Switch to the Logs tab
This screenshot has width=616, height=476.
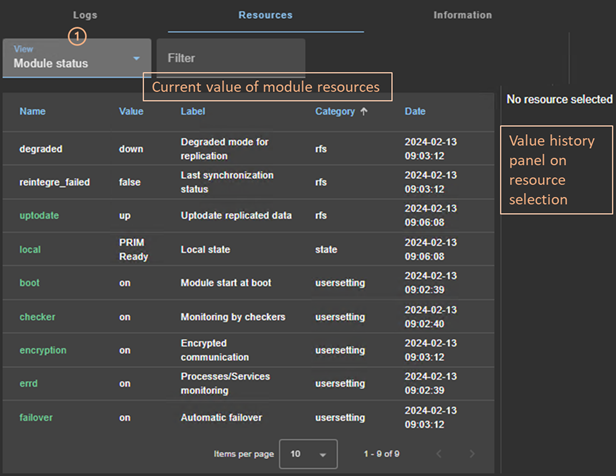pyautogui.click(x=85, y=16)
